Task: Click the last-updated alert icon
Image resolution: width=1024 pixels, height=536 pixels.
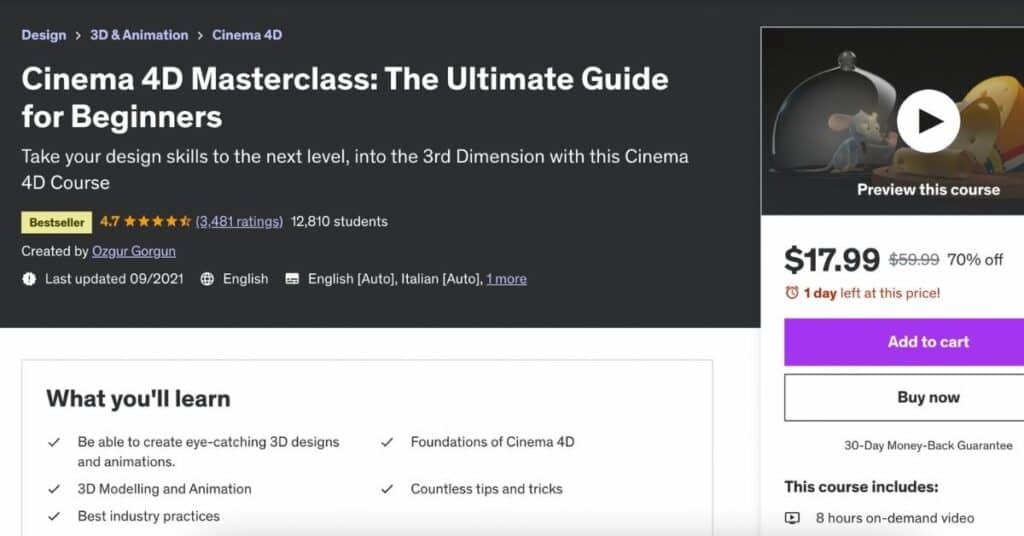Action: click(x=29, y=279)
